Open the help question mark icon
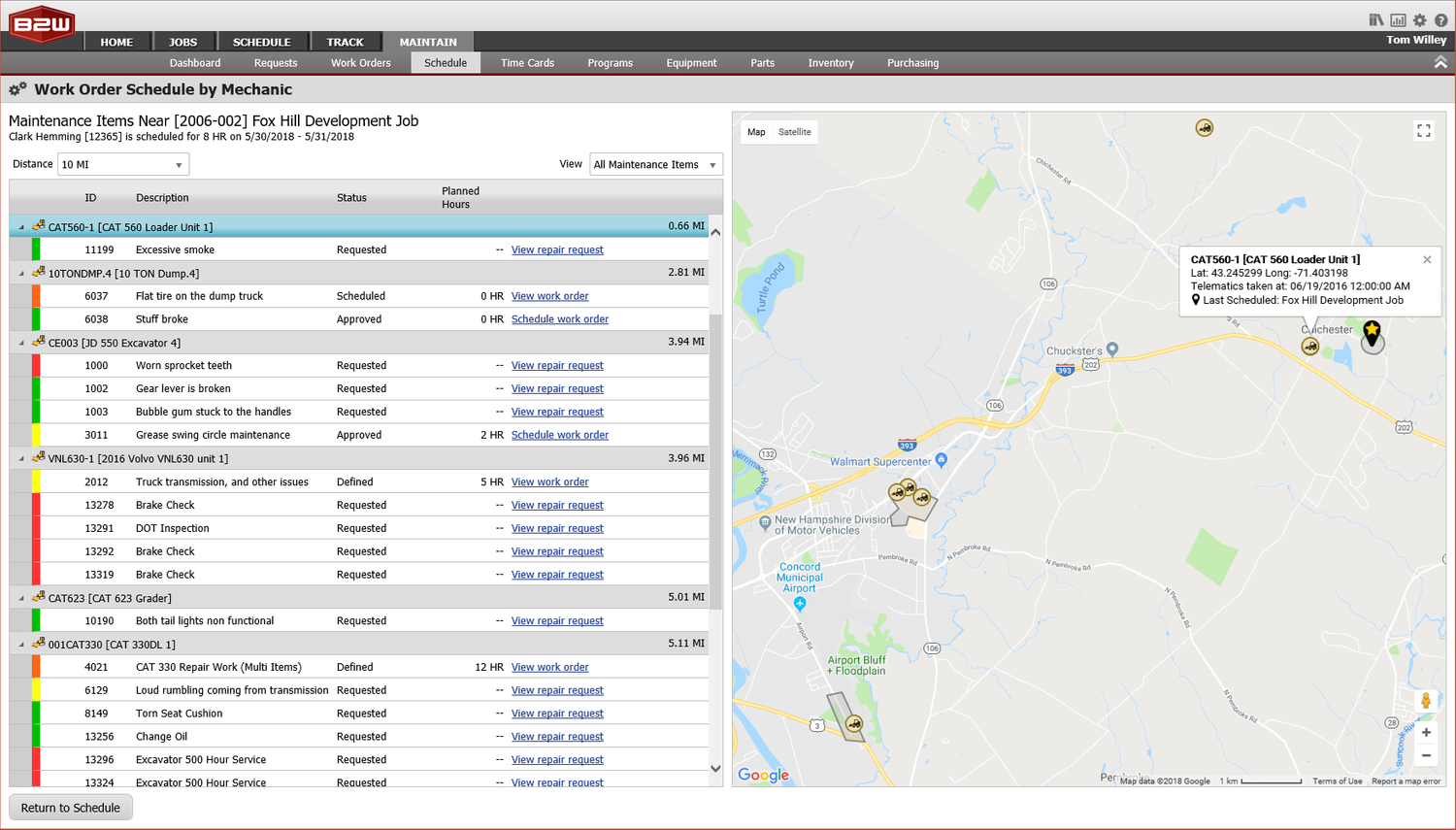The width and height of the screenshot is (1456, 830). (1440, 20)
